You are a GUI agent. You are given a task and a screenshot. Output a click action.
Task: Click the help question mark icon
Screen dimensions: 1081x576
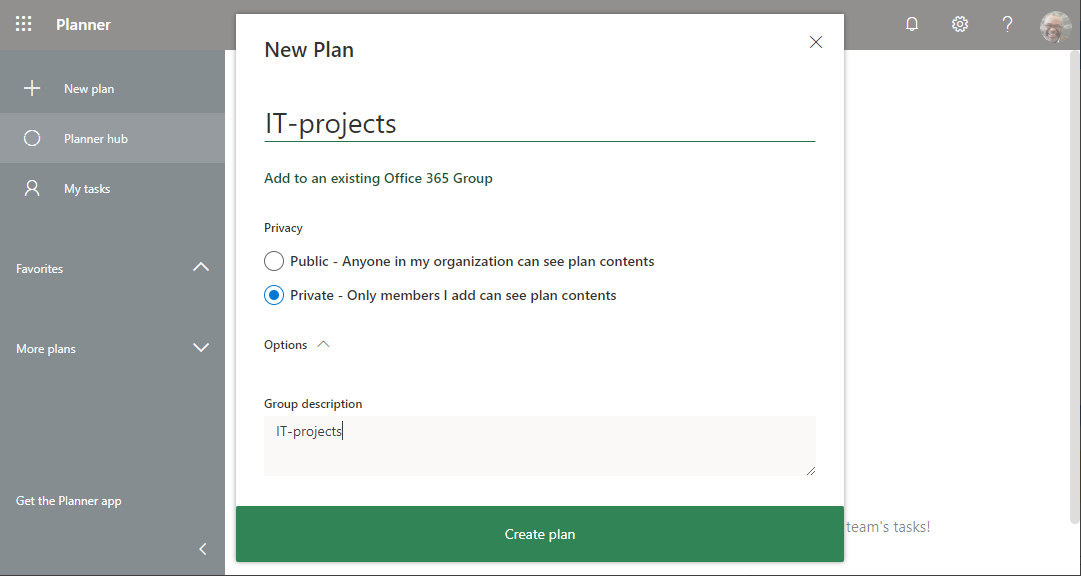1008,24
